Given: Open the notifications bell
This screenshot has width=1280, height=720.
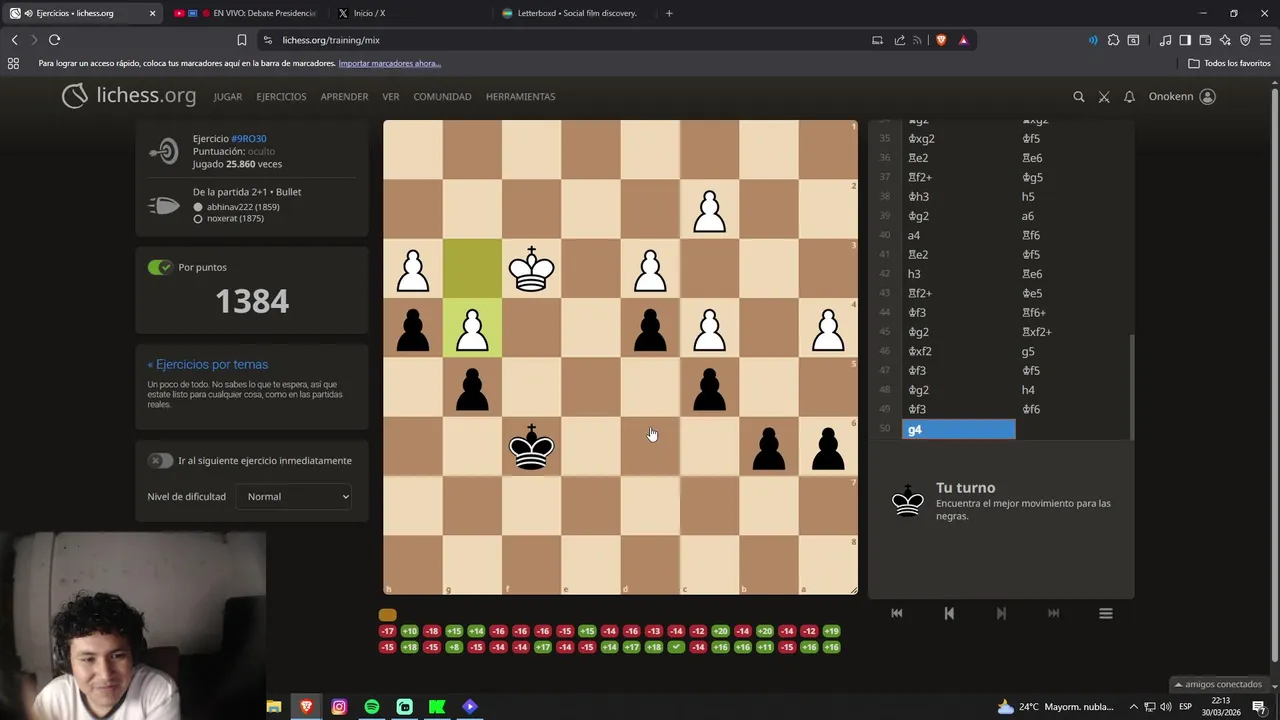Looking at the screenshot, I should 1129,97.
